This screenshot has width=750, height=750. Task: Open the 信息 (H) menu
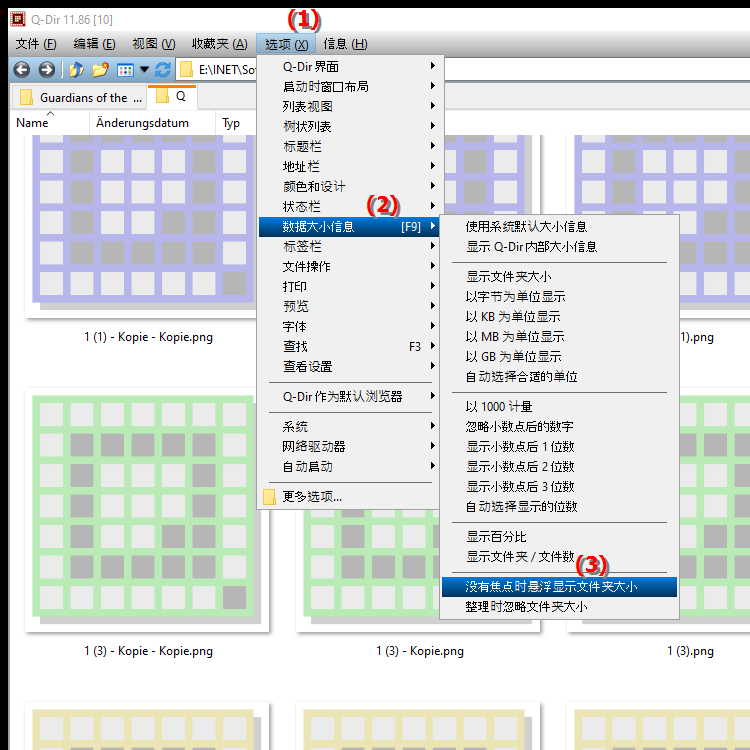point(345,44)
